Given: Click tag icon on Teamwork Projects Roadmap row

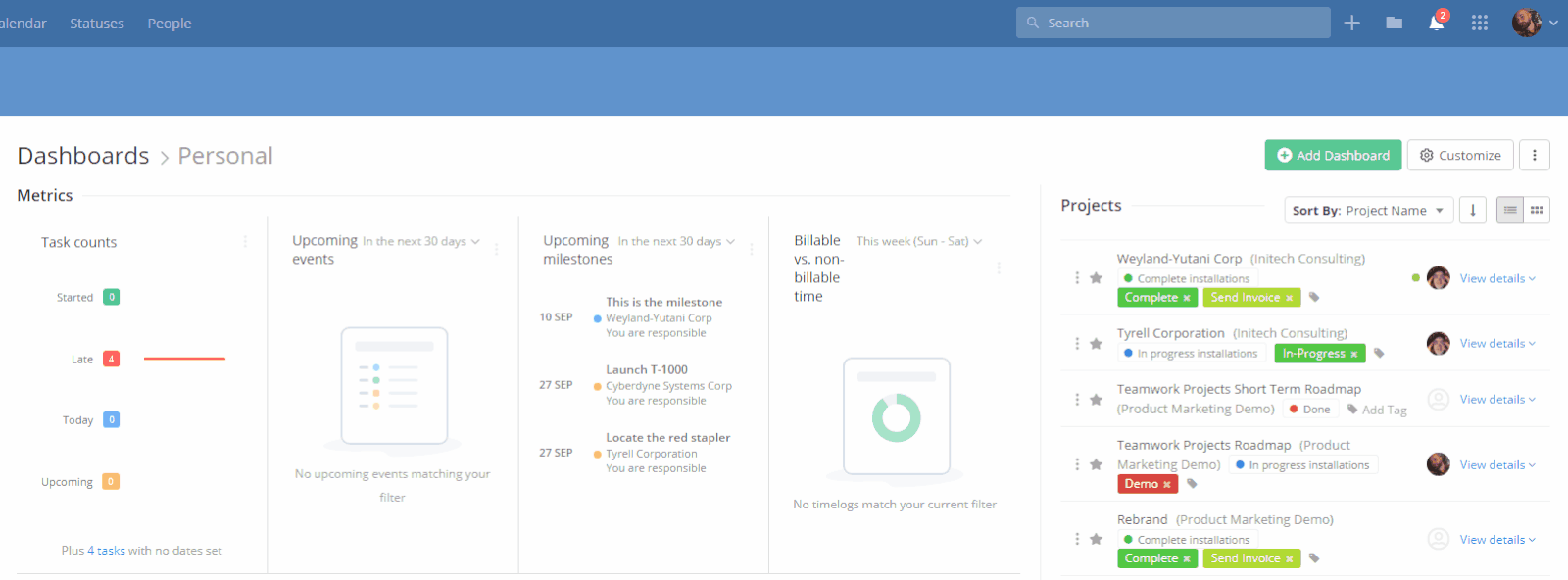Looking at the screenshot, I should pos(1192,483).
